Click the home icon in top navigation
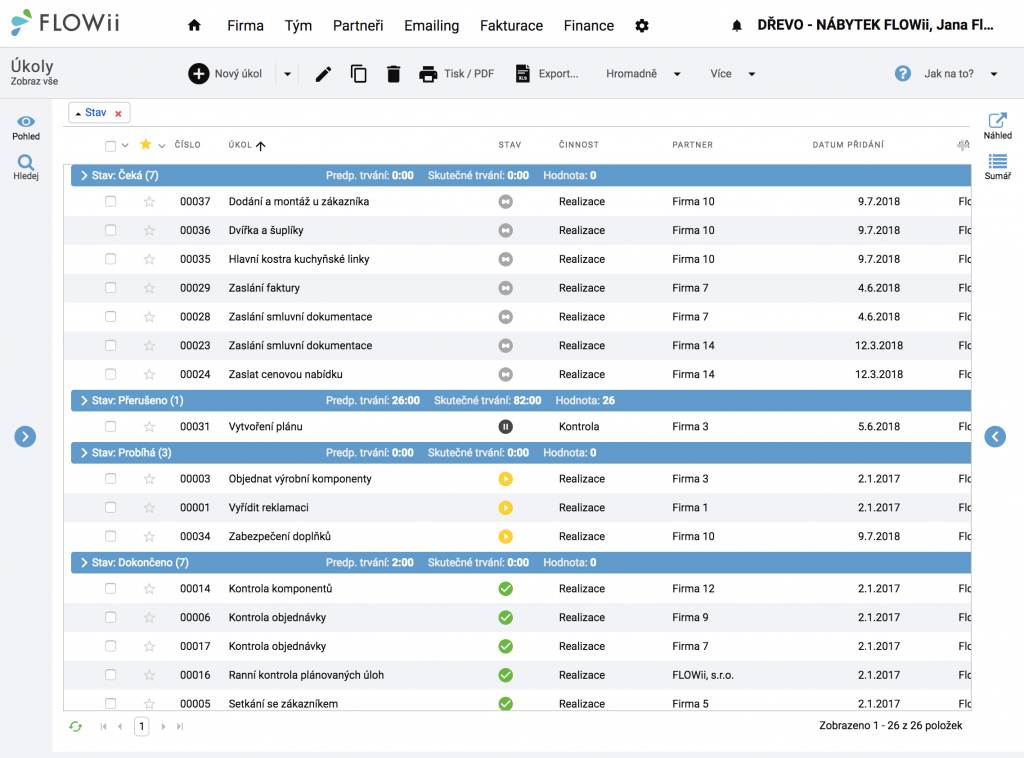Screen dimensions: 1024x758 coord(194,25)
